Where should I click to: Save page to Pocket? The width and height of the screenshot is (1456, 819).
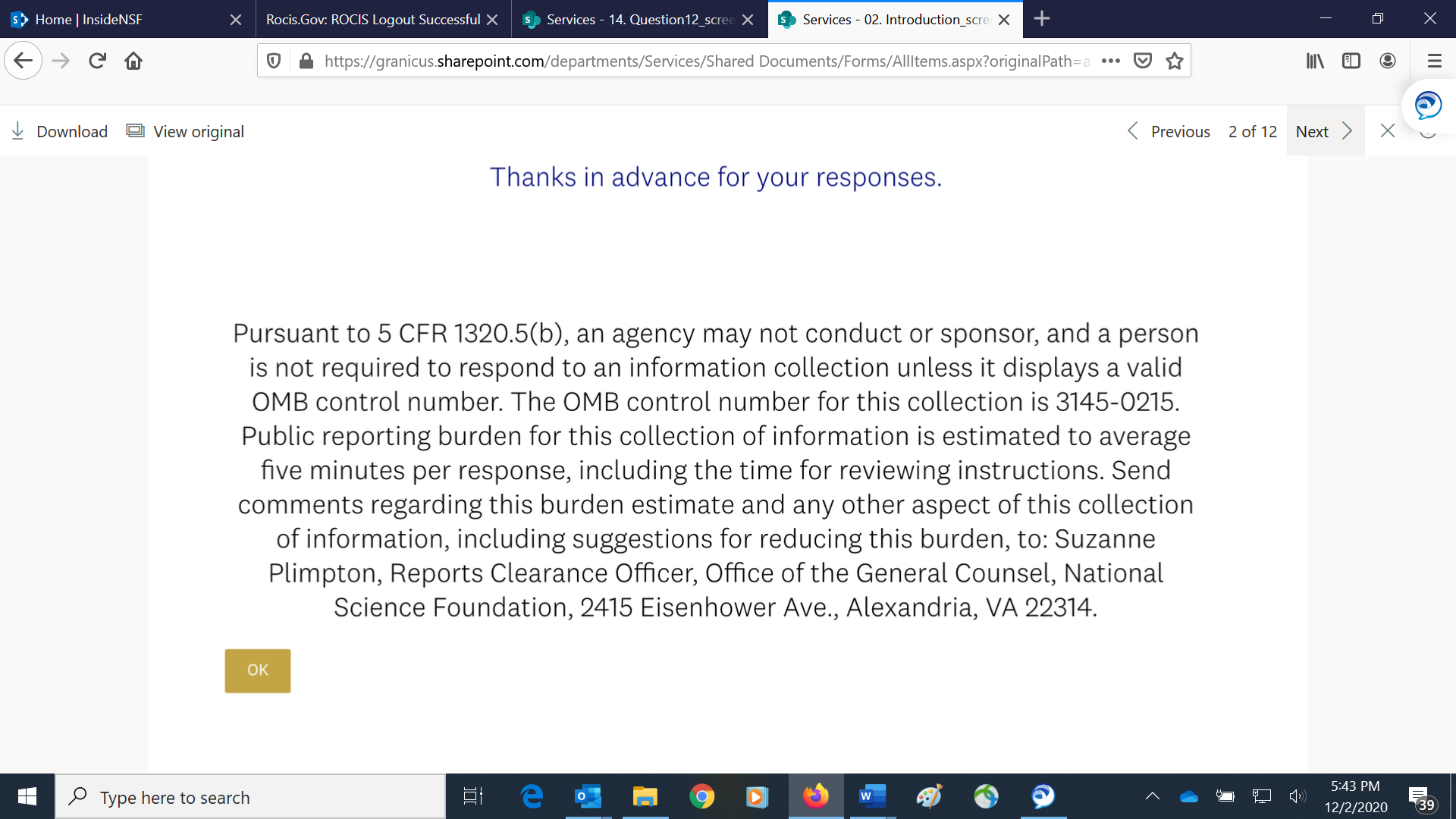pos(1142,61)
